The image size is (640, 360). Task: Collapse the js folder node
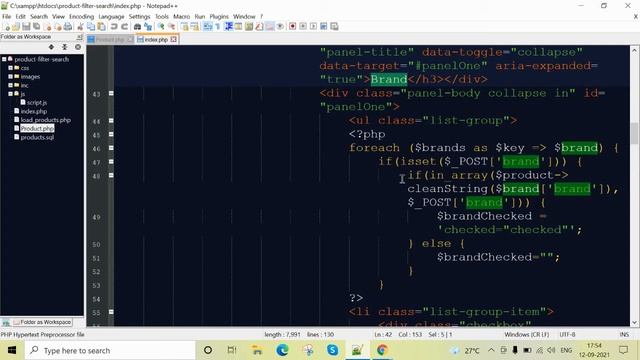[11, 93]
